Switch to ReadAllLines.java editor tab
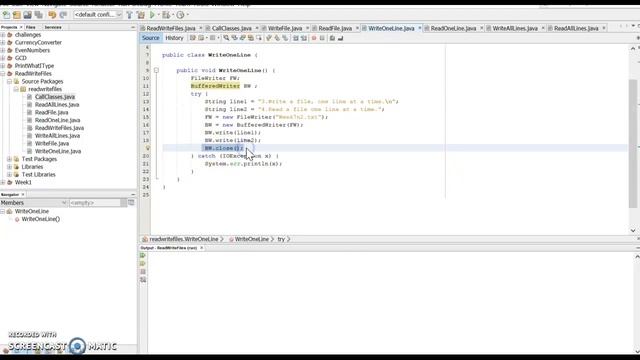640x360 pixels. (576, 28)
